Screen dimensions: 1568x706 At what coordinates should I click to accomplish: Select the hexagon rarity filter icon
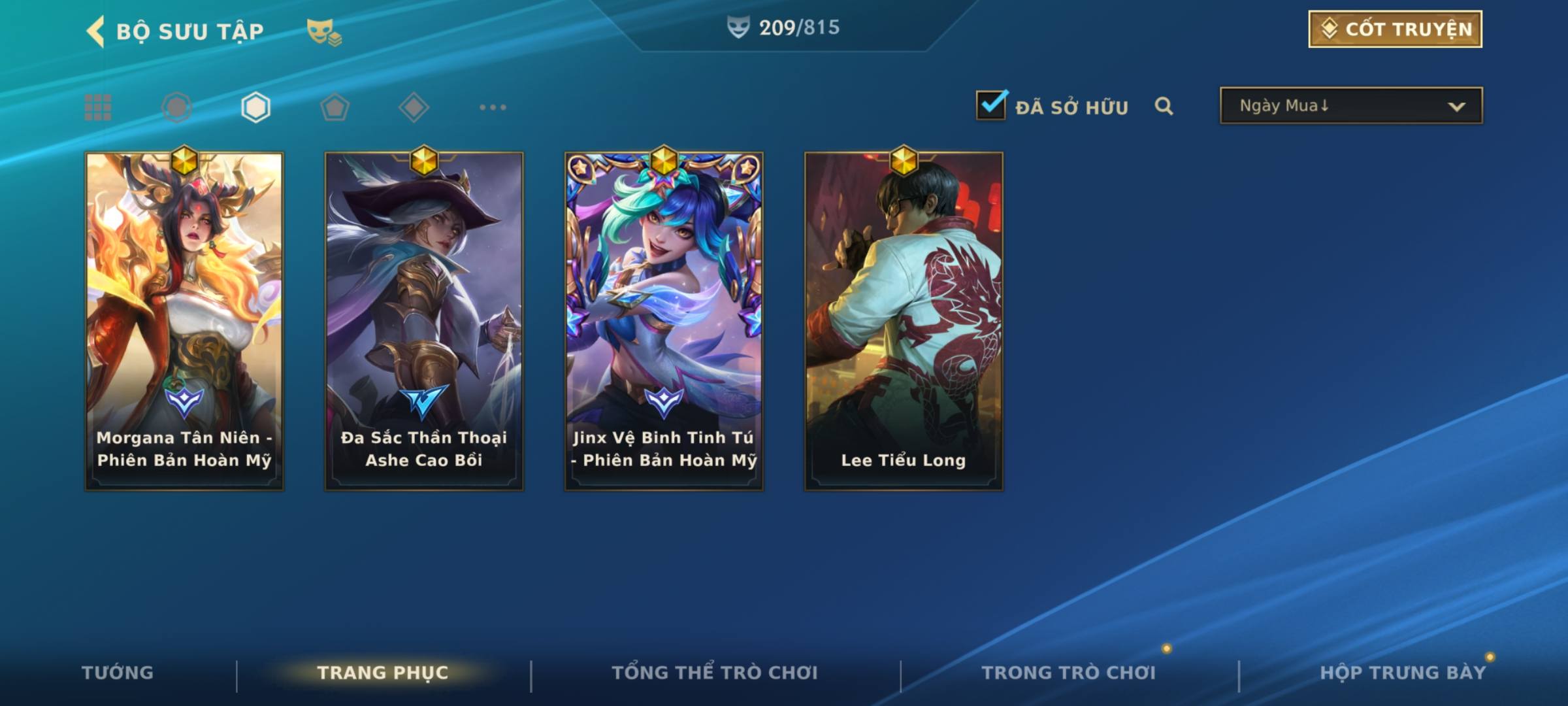255,107
